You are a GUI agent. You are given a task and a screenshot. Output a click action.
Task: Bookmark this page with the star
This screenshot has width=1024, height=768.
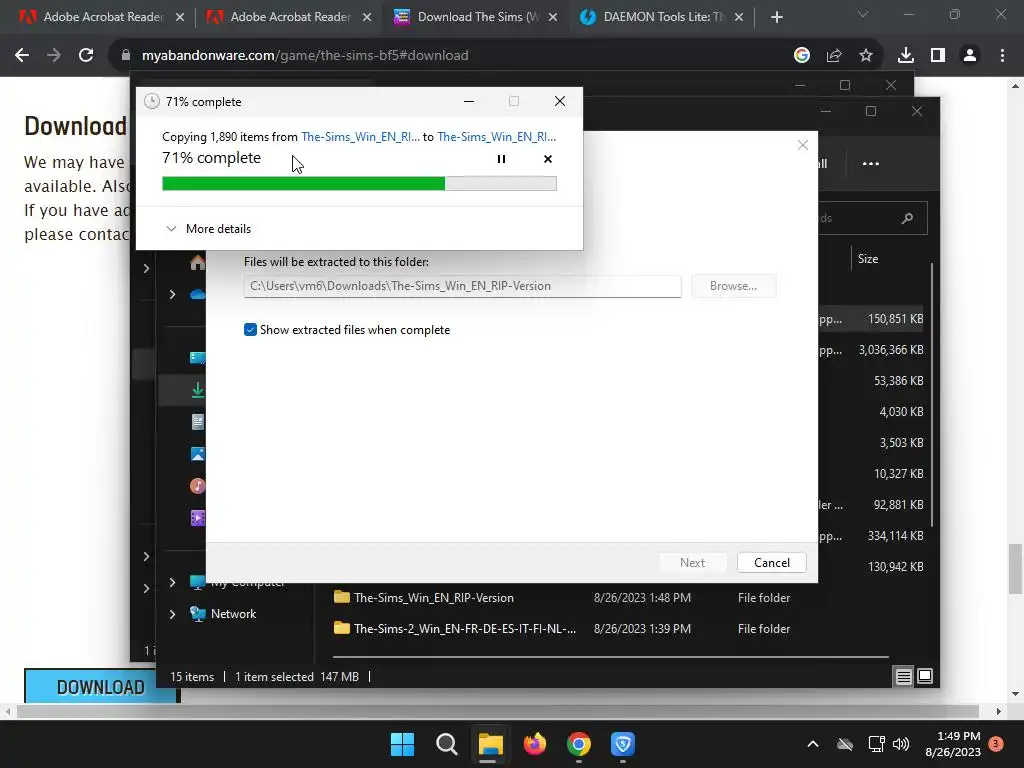(866, 56)
